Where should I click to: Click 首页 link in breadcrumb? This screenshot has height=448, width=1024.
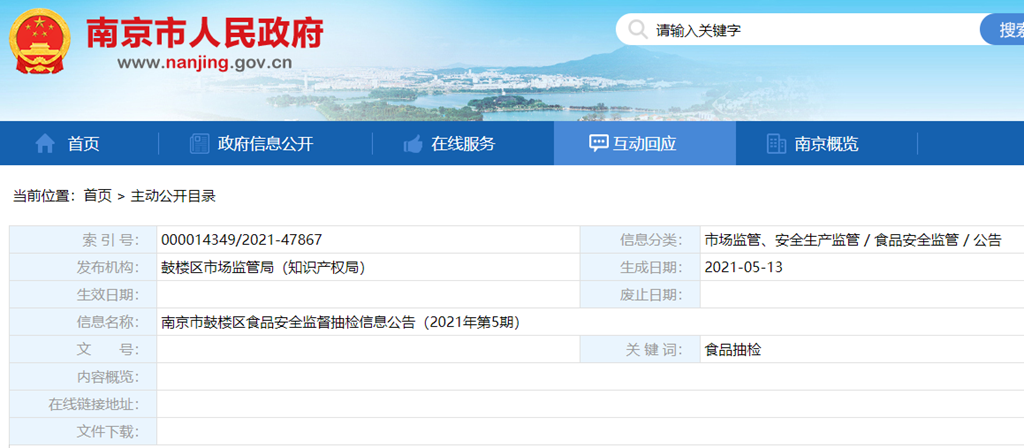click(97, 196)
